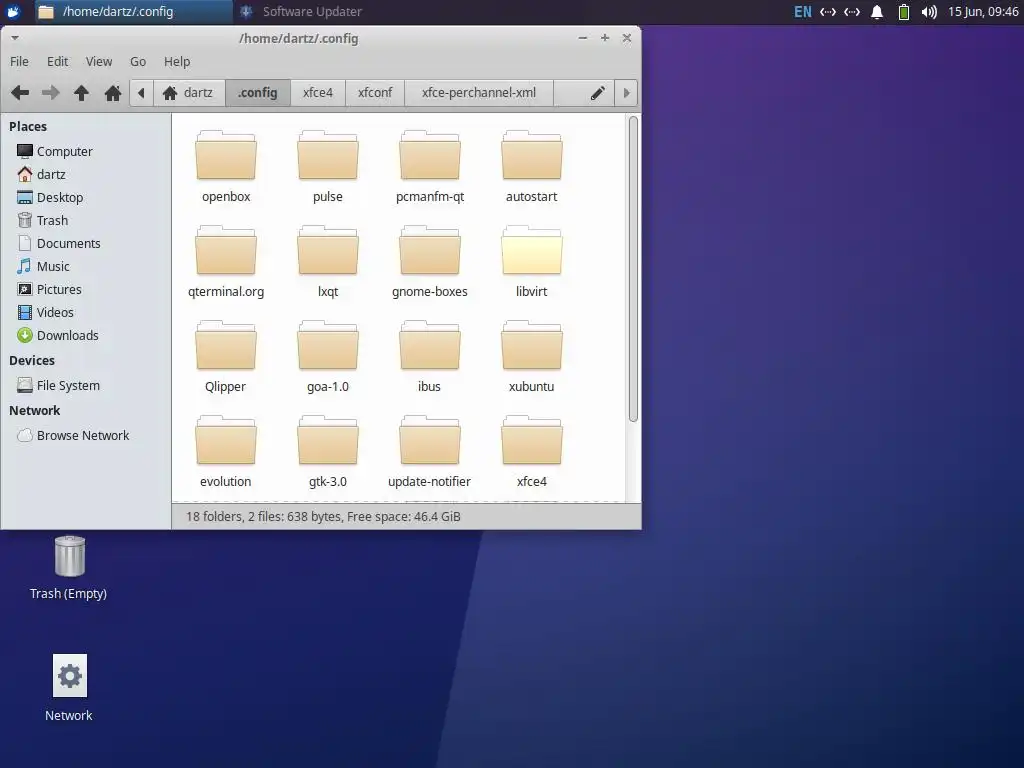Click the file list vertical scrollbar
1024x768 pixels.
(633, 269)
